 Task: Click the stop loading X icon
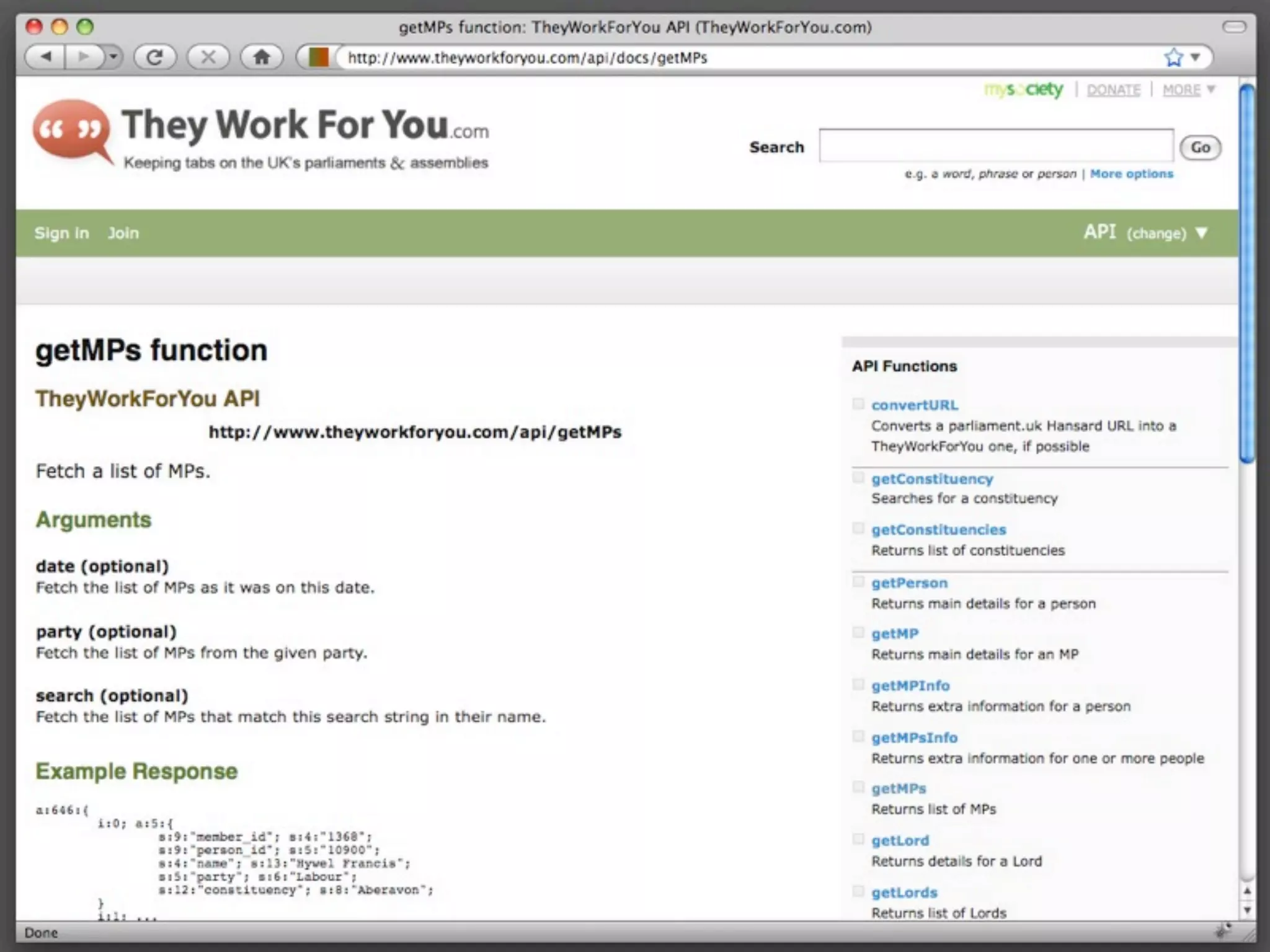point(208,58)
